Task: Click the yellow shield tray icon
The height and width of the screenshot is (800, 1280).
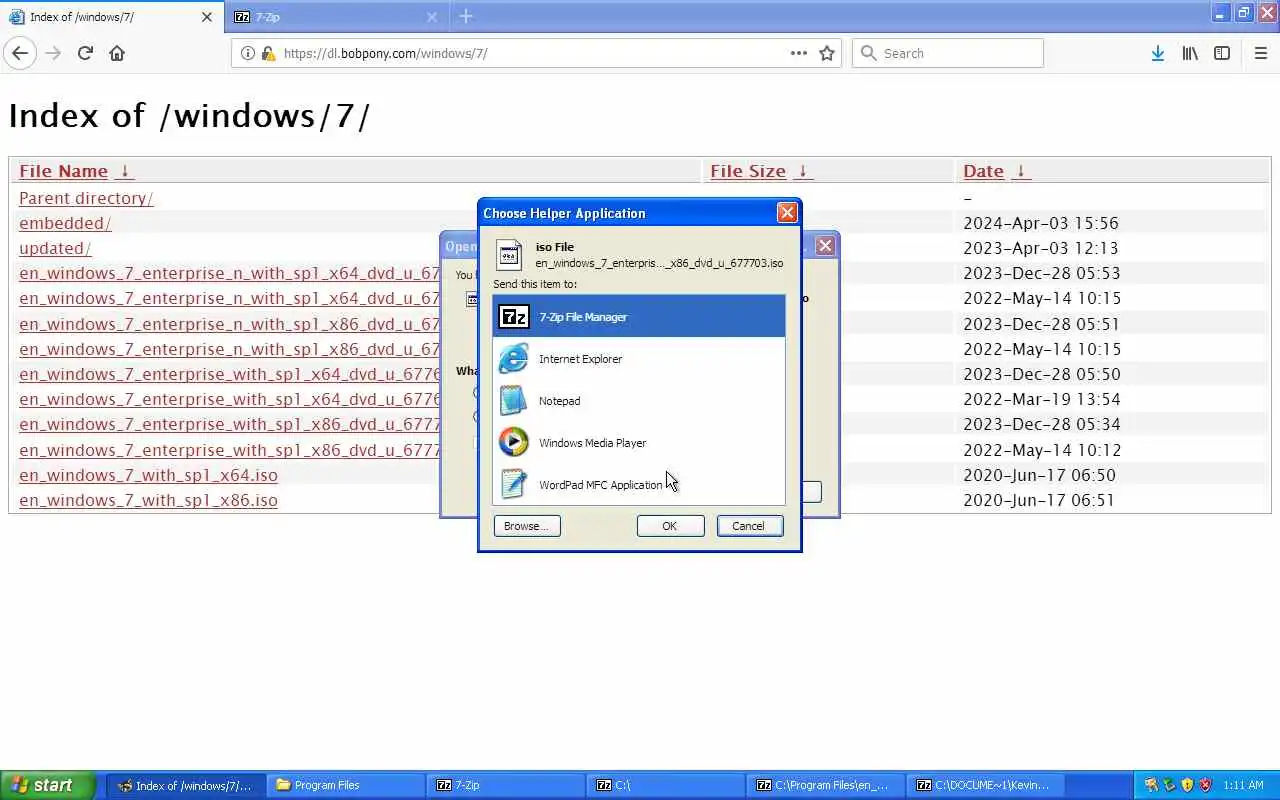Action: (1187, 785)
